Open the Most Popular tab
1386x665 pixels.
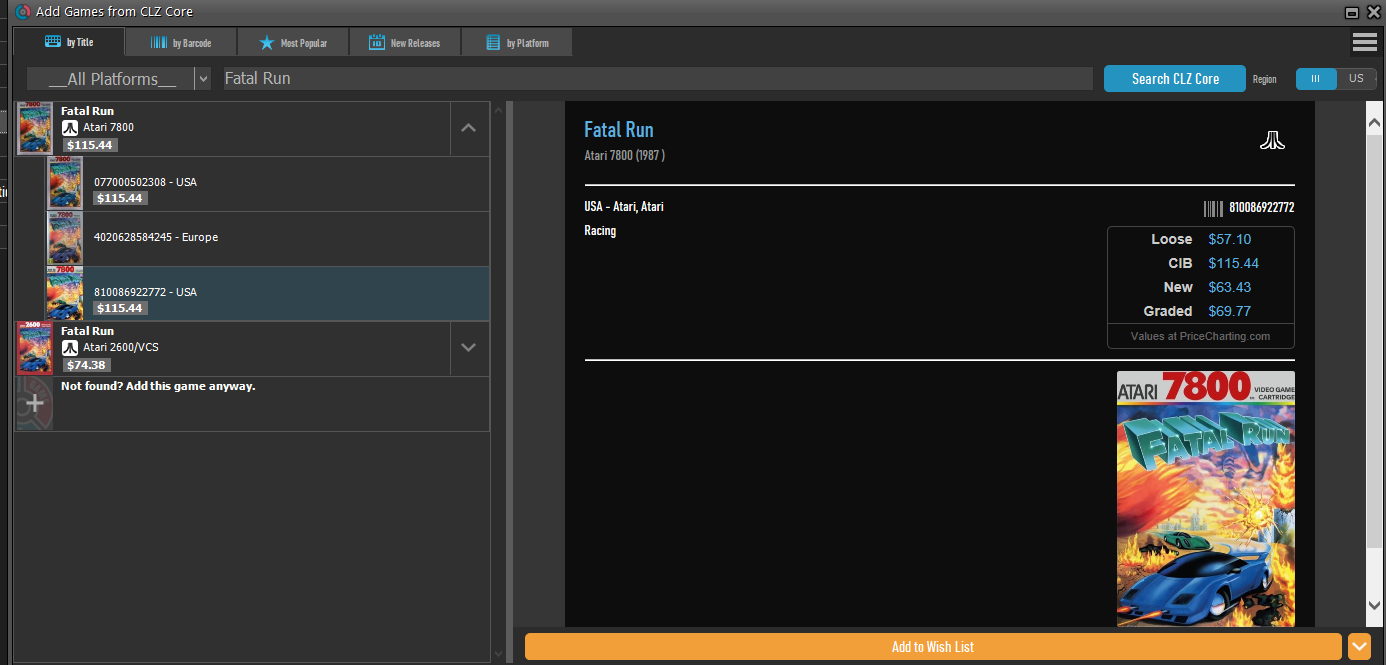pyautogui.click(x=293, y=43)
